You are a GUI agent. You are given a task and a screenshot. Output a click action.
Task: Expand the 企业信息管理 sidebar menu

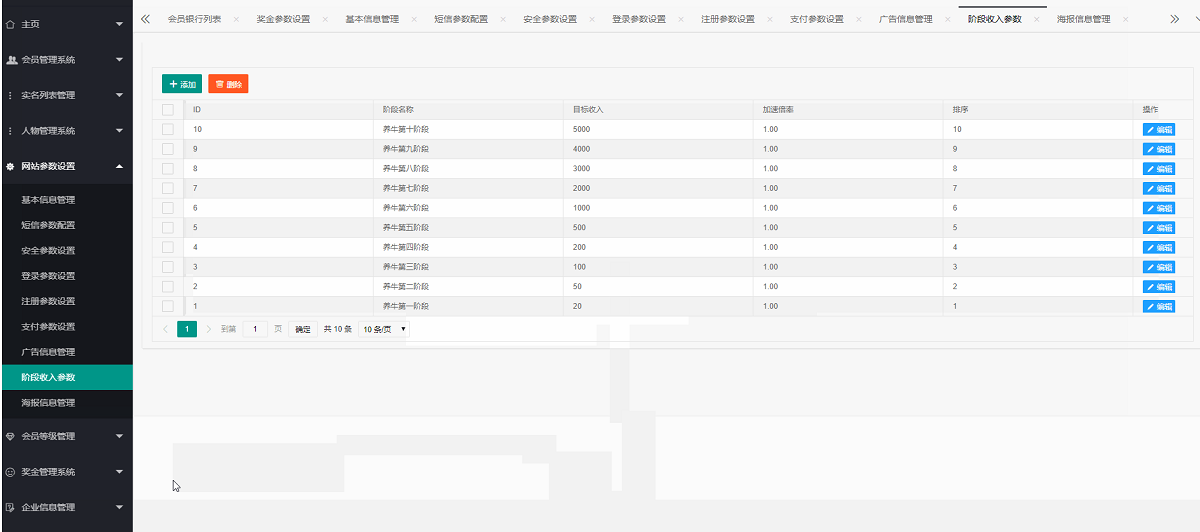pos(66,507)
